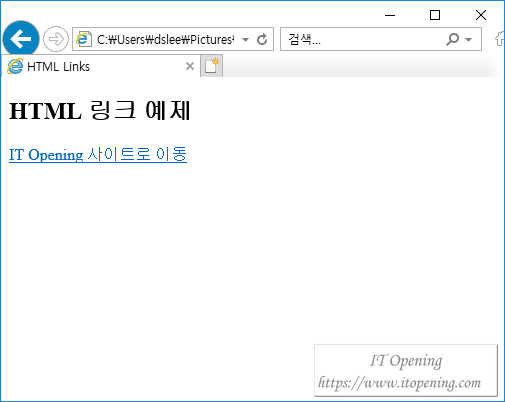Refresh the page with the reload icon
Image resolution: width=505 pixels, height=402 pixels.
pyautogui.click(x=262, y=39)
